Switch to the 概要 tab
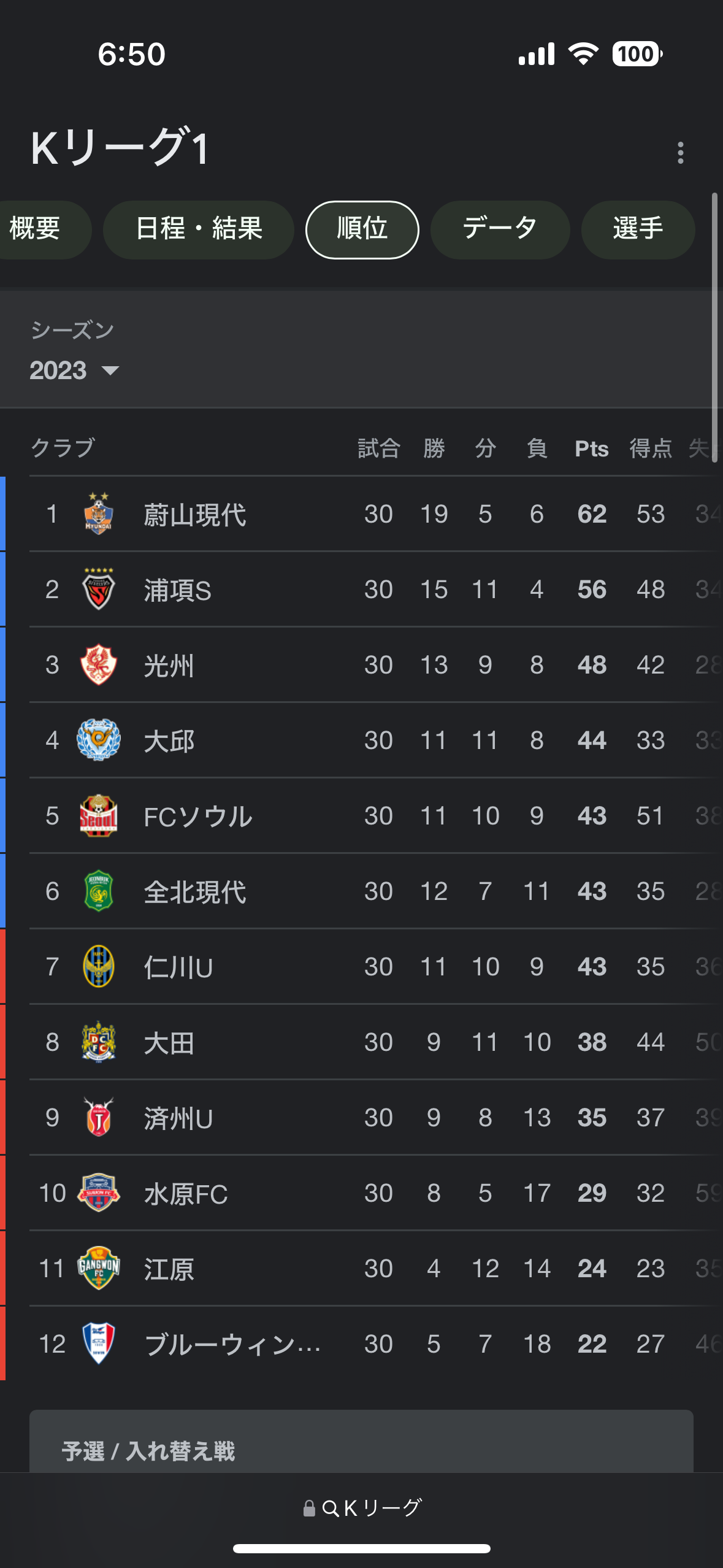Viewport: 723px width, 1568px height. tap(37, 229)
